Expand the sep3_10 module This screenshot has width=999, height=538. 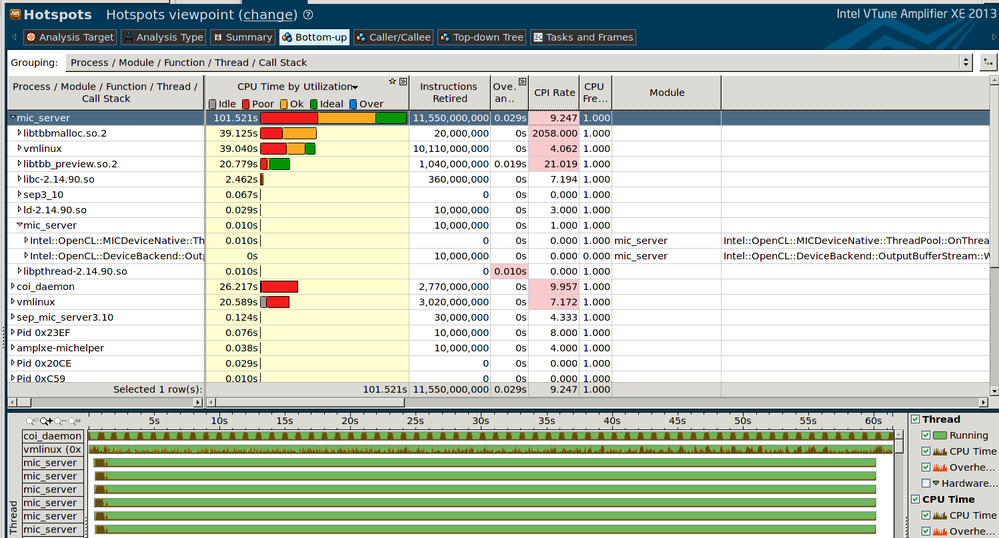point(19,194)
